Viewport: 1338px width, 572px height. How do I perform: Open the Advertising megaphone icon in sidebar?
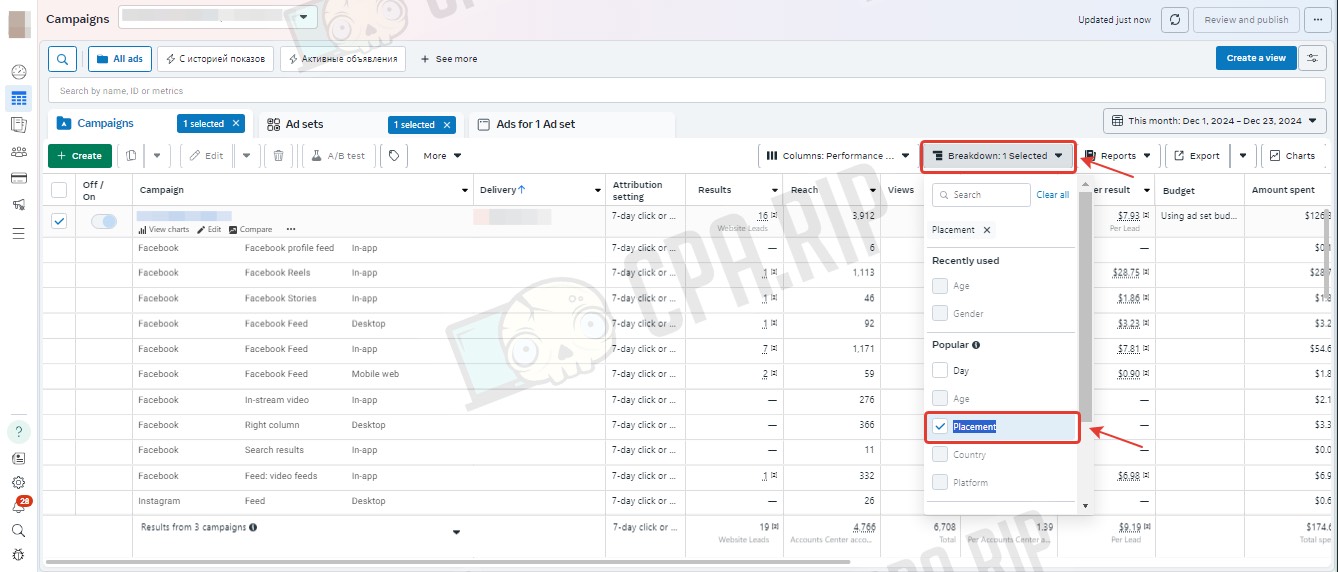[18, 205]
